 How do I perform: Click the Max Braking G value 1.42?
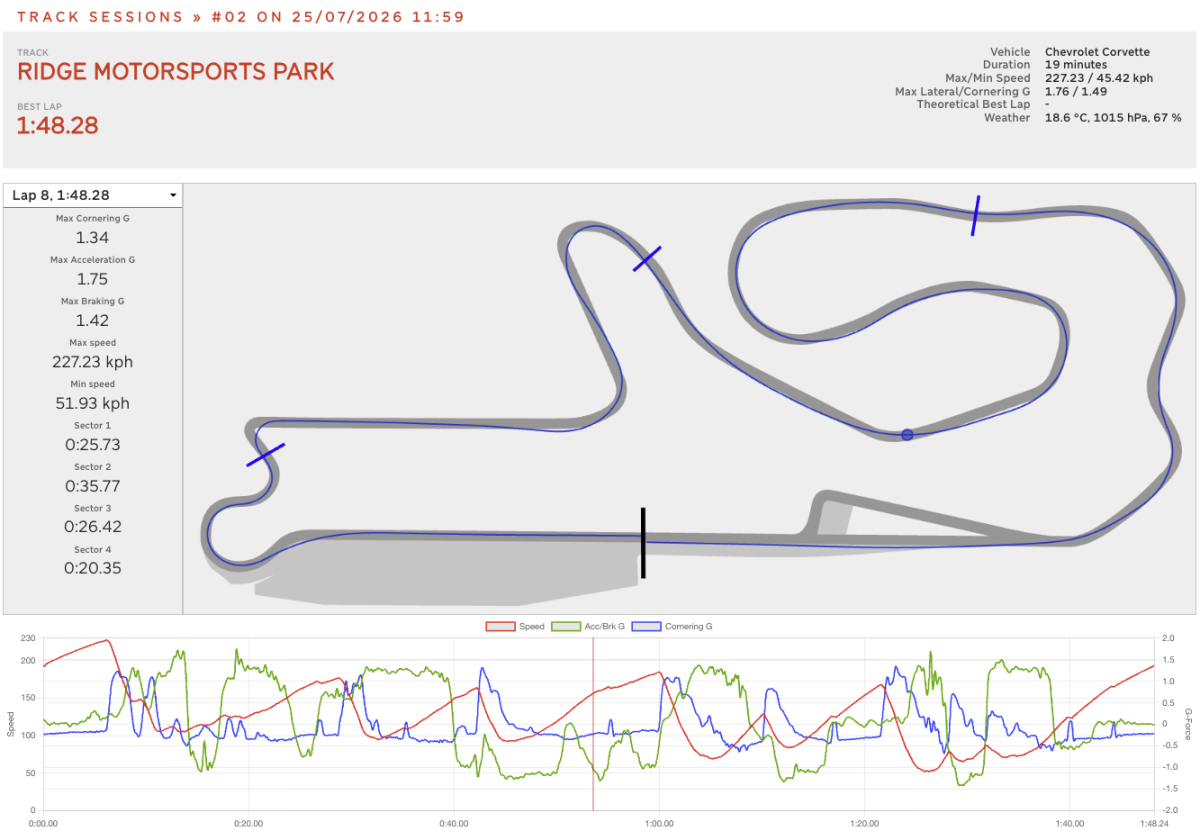92,321
